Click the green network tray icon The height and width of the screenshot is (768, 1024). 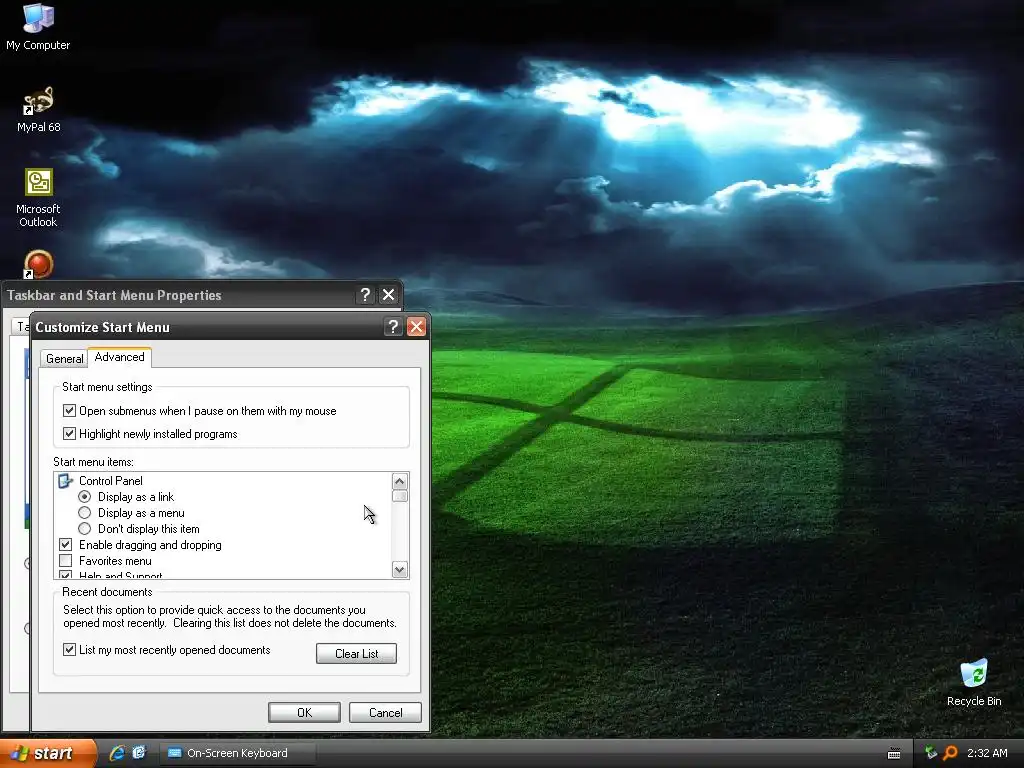[931, 753]
